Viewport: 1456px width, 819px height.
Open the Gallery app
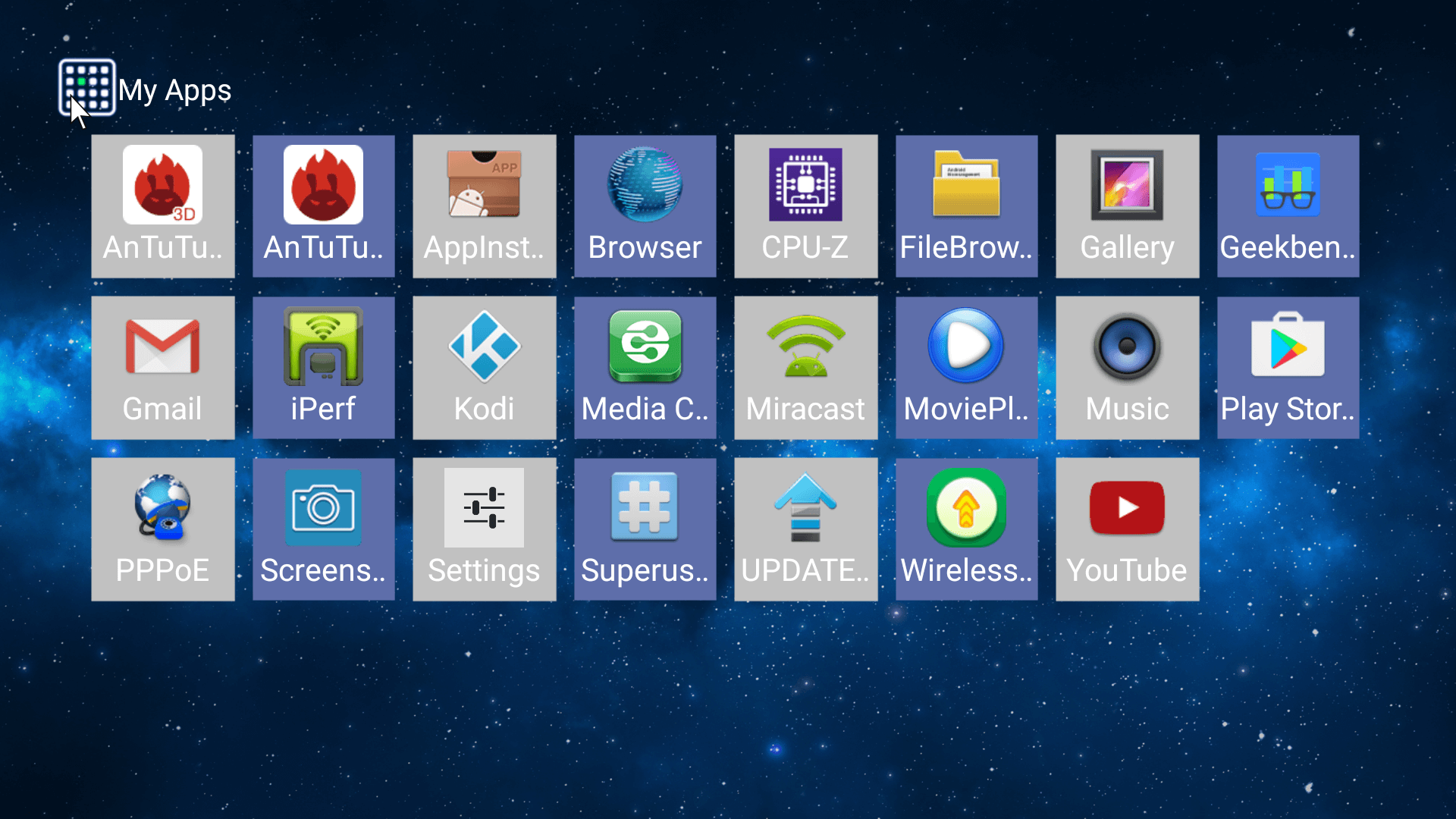(1127, 206)
